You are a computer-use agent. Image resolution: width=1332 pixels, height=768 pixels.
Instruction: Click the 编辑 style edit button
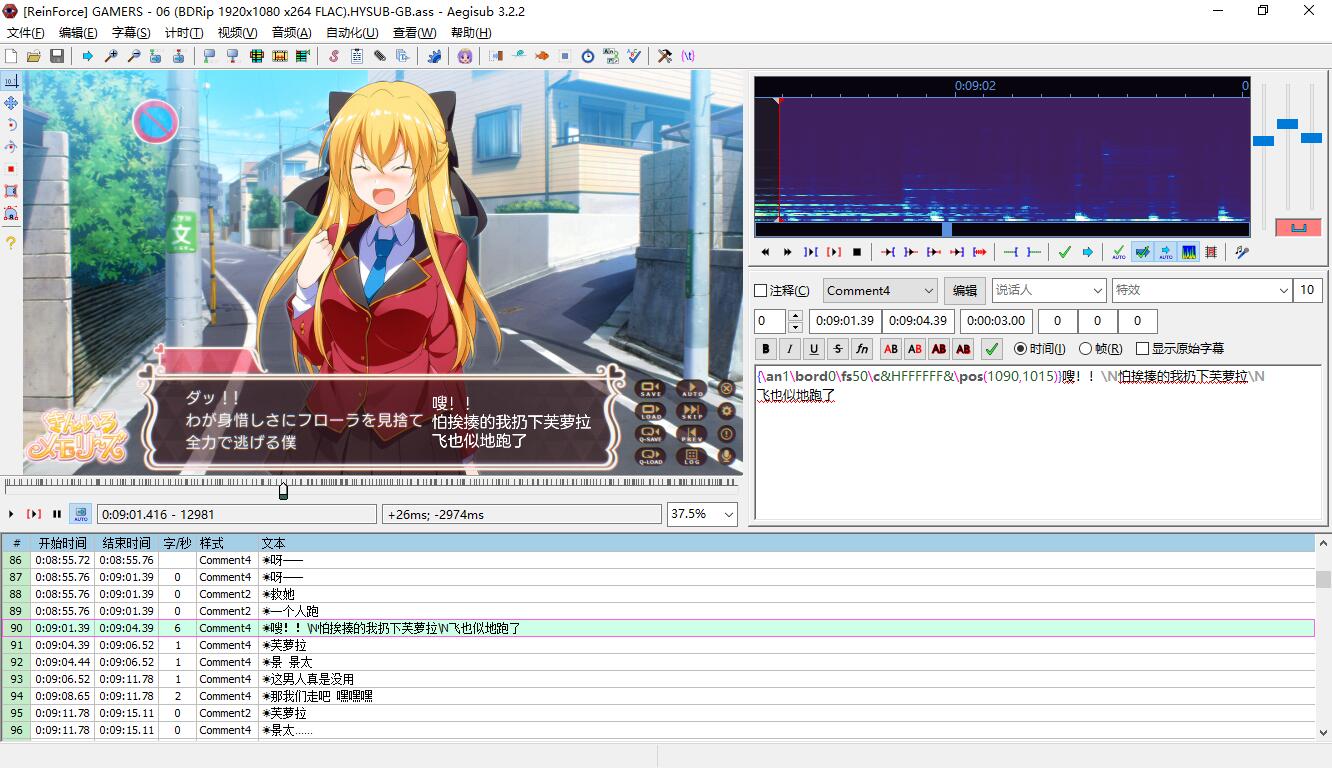[x=964, y=291]
